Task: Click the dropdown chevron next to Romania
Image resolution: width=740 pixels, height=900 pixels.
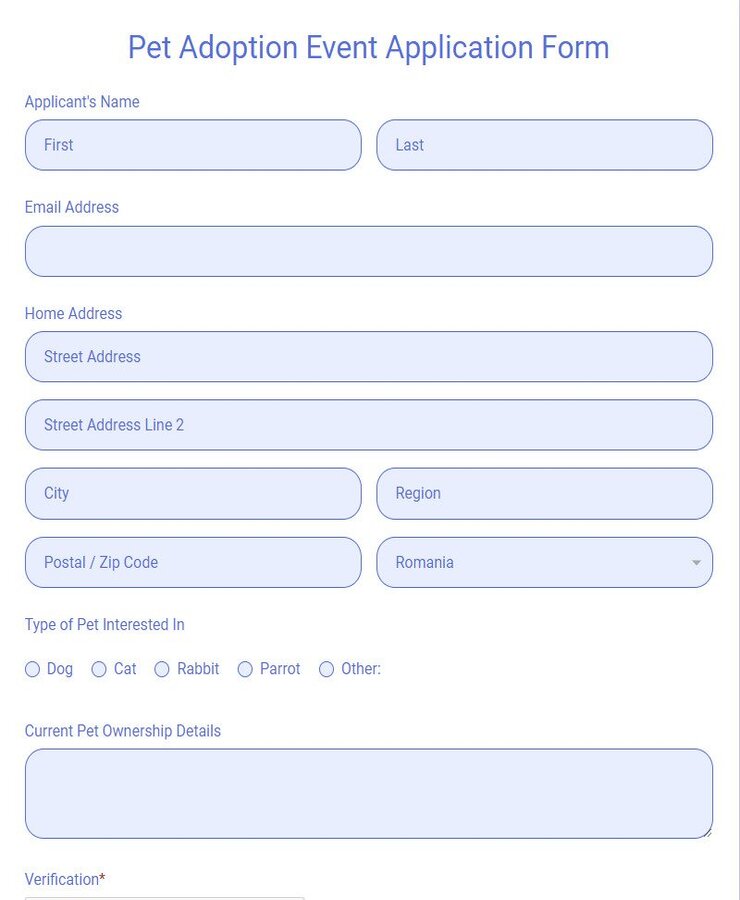Action: (697, 562)
